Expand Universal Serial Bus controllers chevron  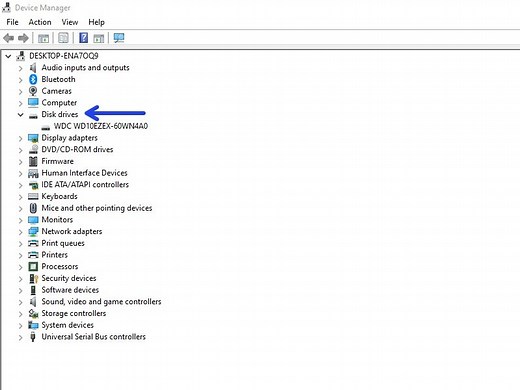pos(20,337)
